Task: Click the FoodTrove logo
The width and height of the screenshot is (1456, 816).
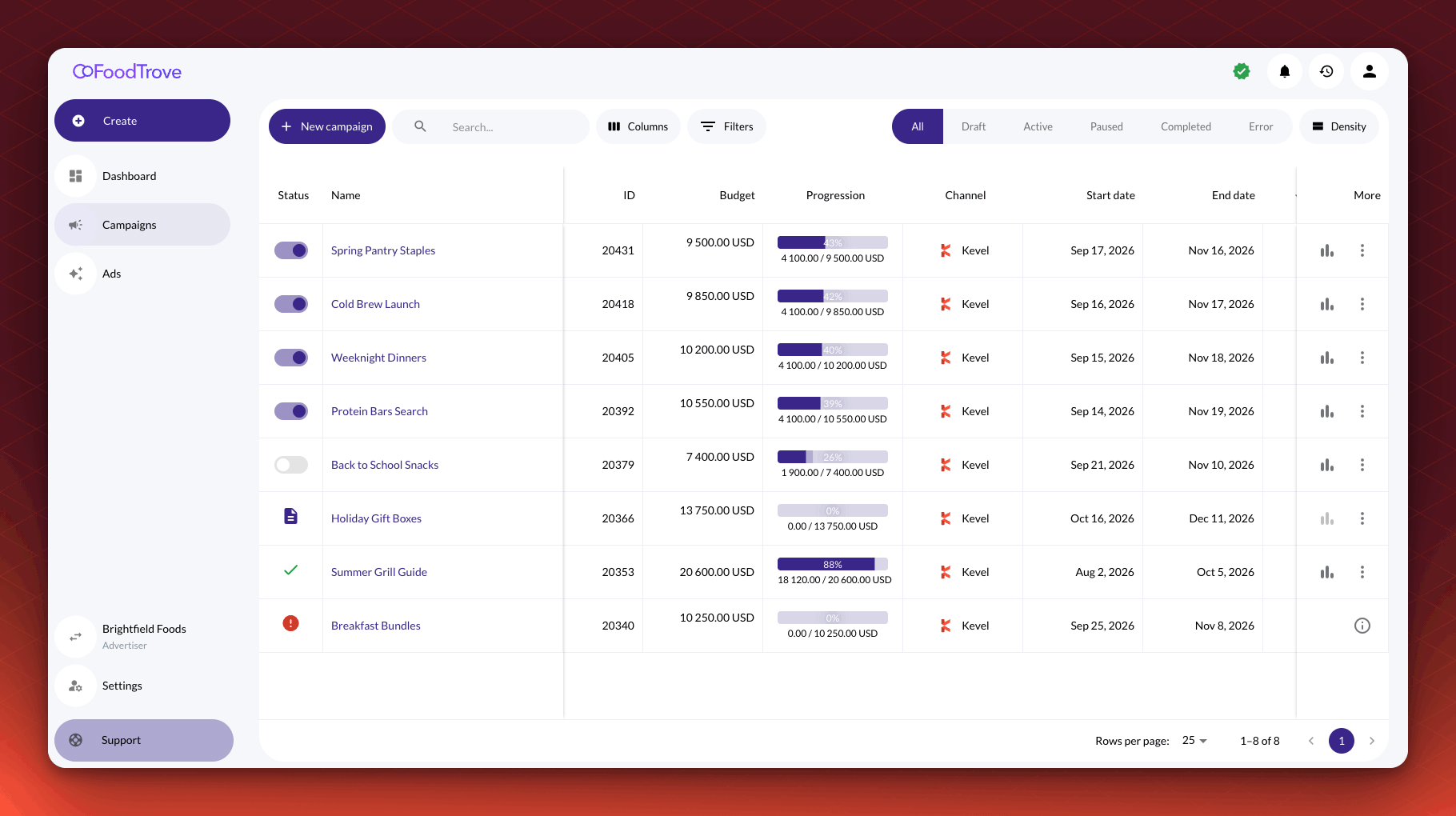Action: [127, 72]
